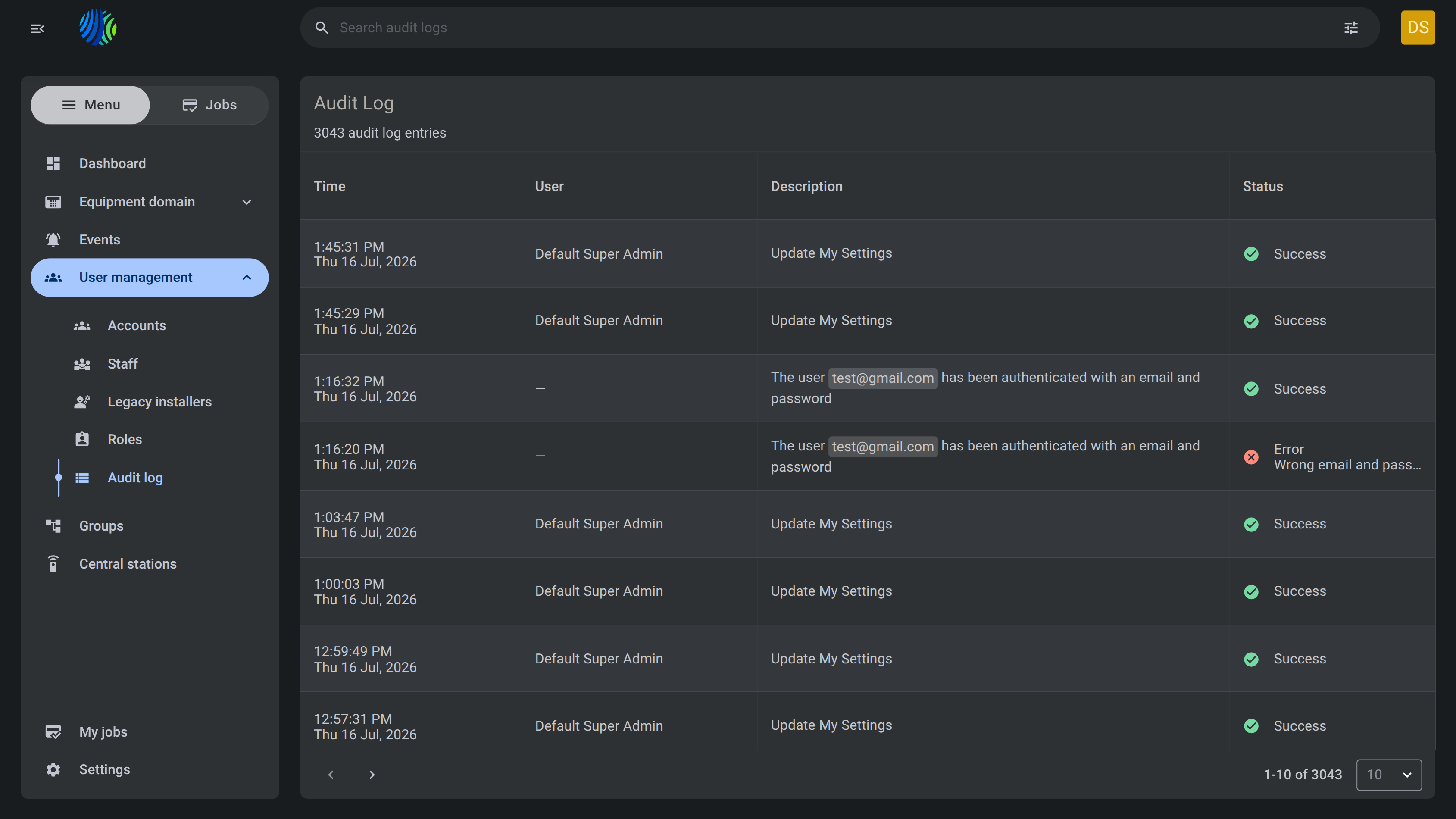Click the Central stations antenna icon
The width and height of the screenshot is (1456, 819).
pos(53,563)
